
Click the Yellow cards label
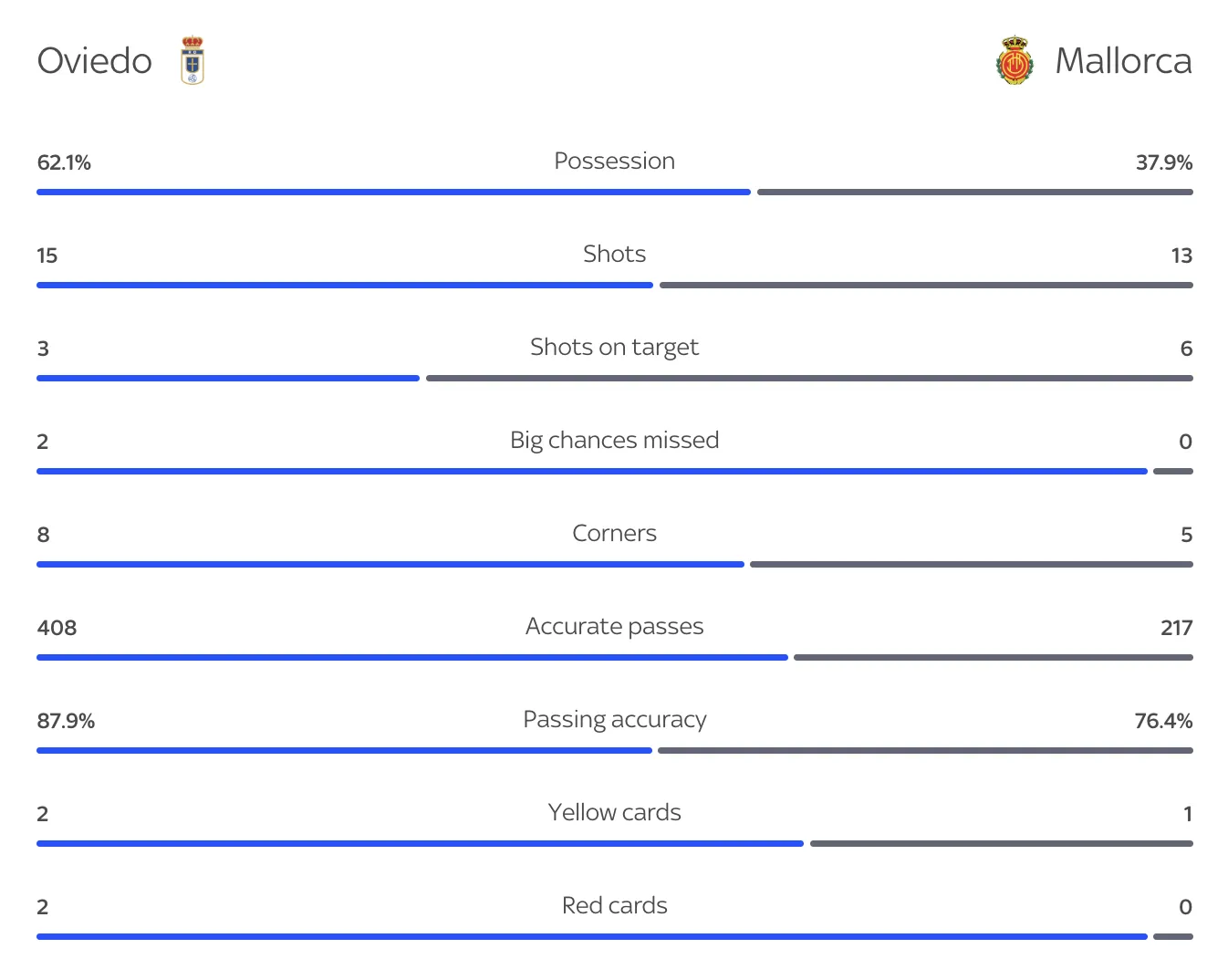(614, 813)
